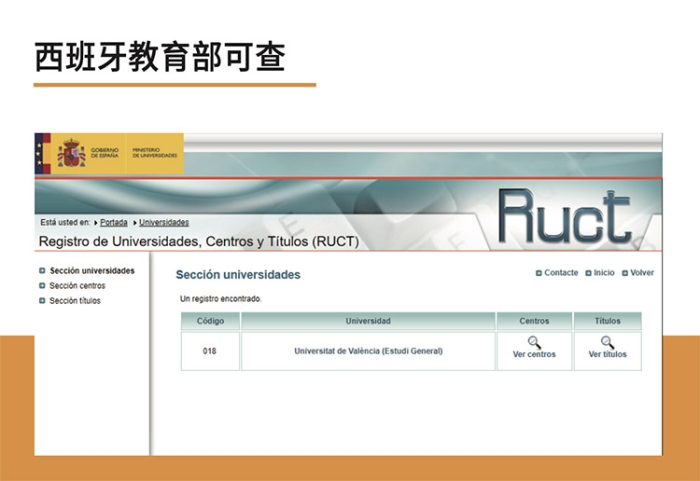Open the Universitat de València (Estudi General) entry
700x481 pixels.
368,351
